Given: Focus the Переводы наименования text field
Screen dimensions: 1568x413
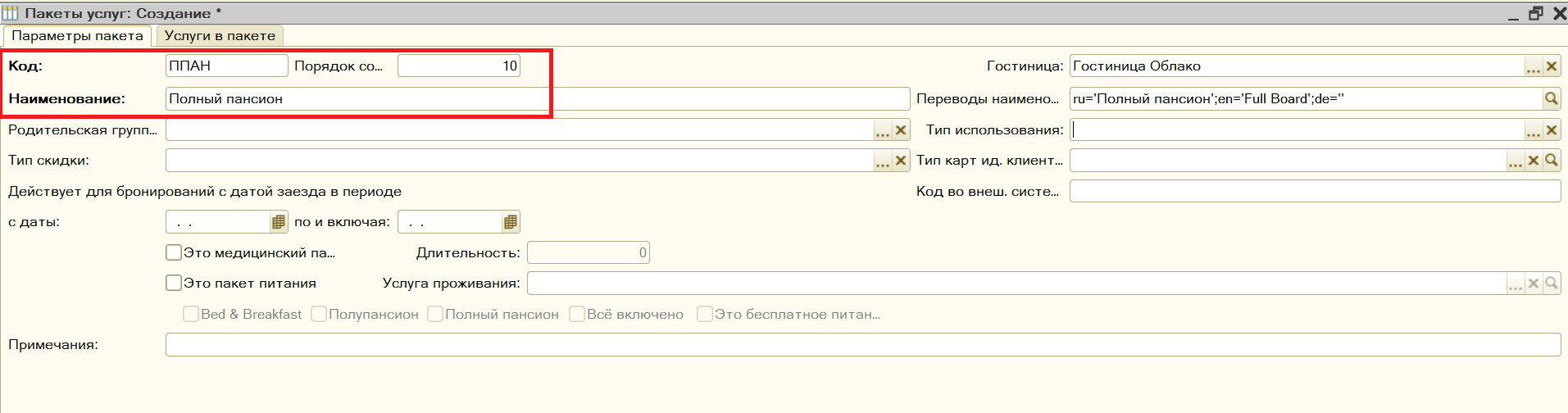Looking at the screenshot, I should (x=1306, y=98).
